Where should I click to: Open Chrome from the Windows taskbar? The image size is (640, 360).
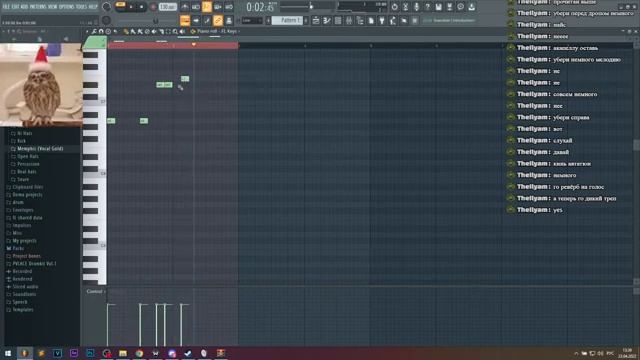pos(139,353)
